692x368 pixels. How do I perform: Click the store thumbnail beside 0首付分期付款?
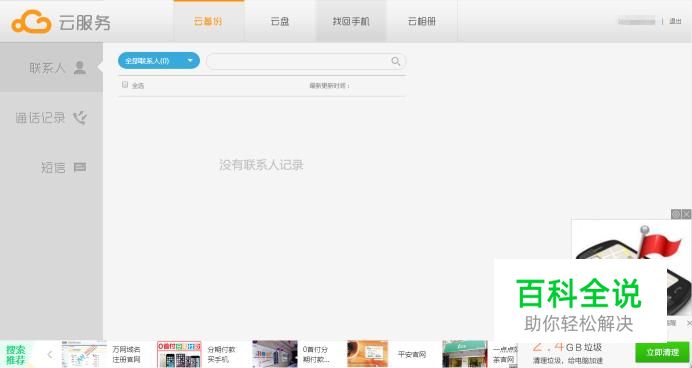point(275,354)
